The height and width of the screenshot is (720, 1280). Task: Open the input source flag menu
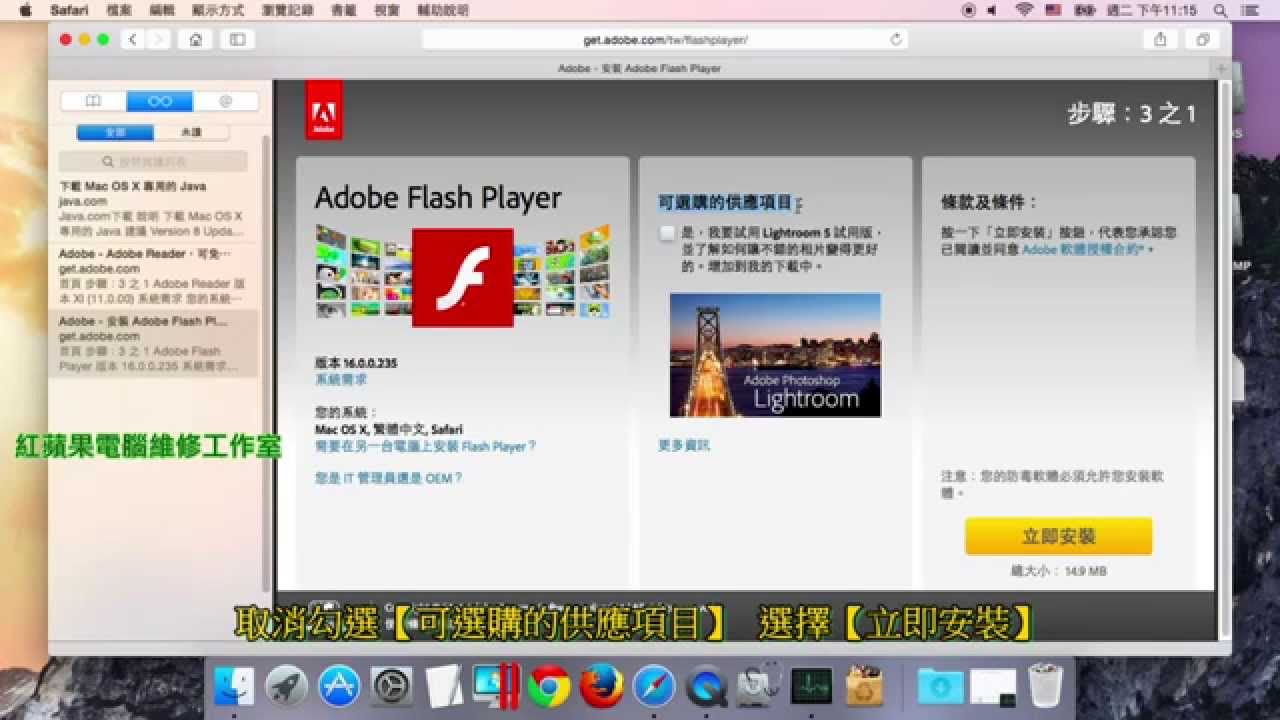(1053, 10)
